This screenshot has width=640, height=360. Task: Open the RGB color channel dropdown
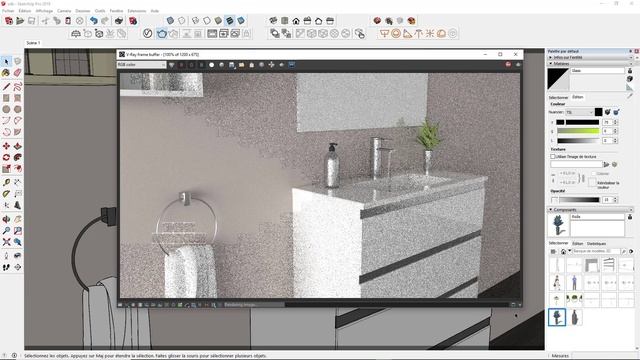click(x=141, y=64)
